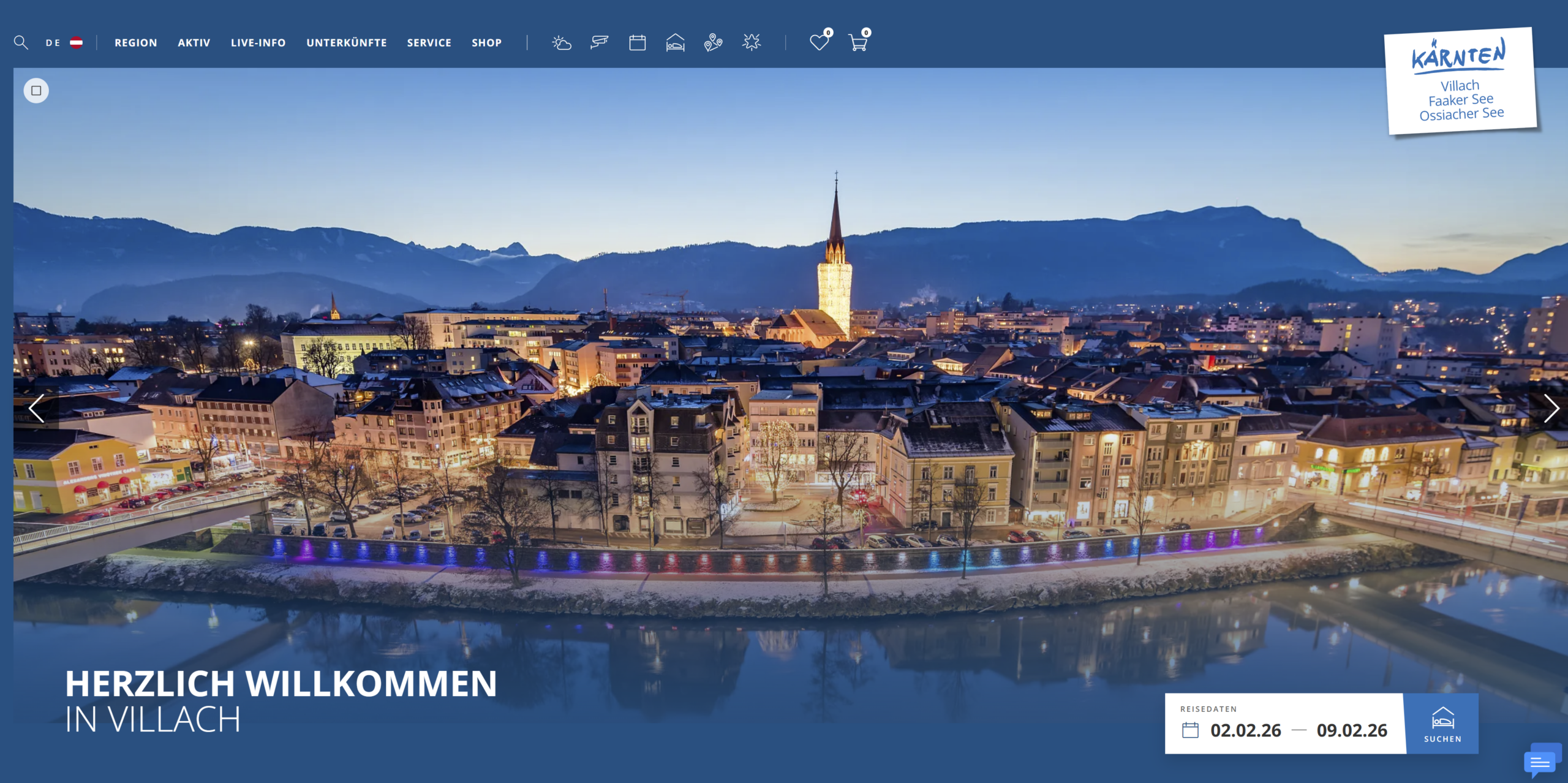Advance to next slide with right arrow
Image resolution: width=1568 pixels, height=783 pixels.
tap(1550, 409)
